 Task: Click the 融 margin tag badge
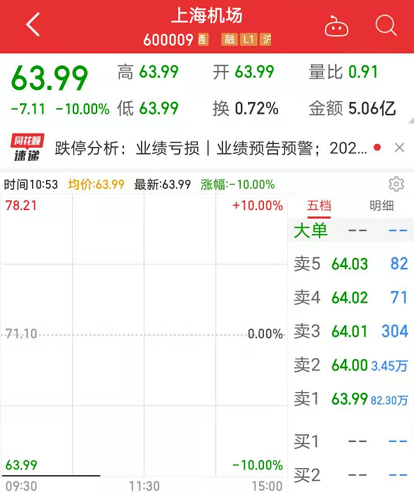point(229,40)
